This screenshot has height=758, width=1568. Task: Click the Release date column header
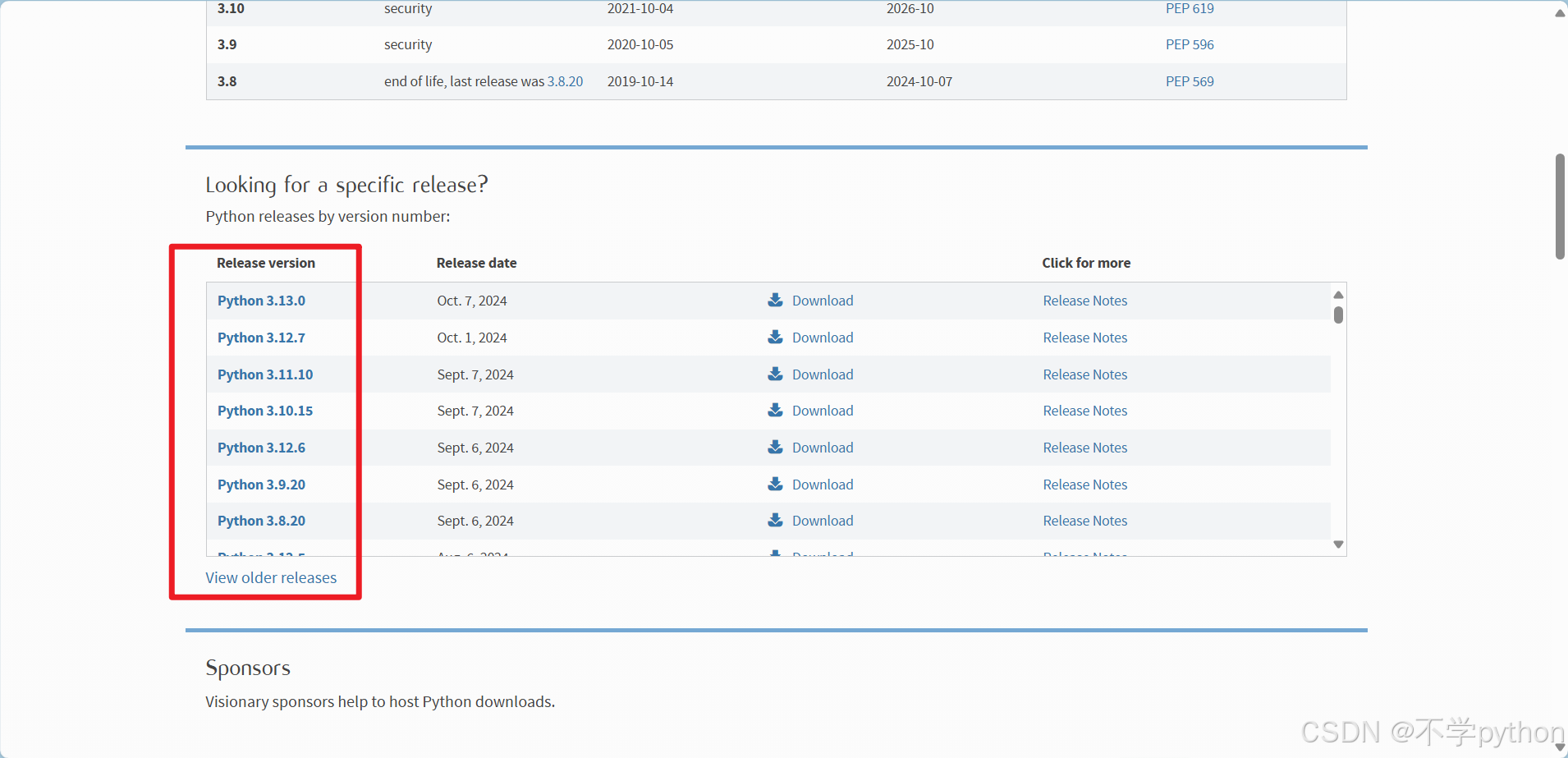476,263
